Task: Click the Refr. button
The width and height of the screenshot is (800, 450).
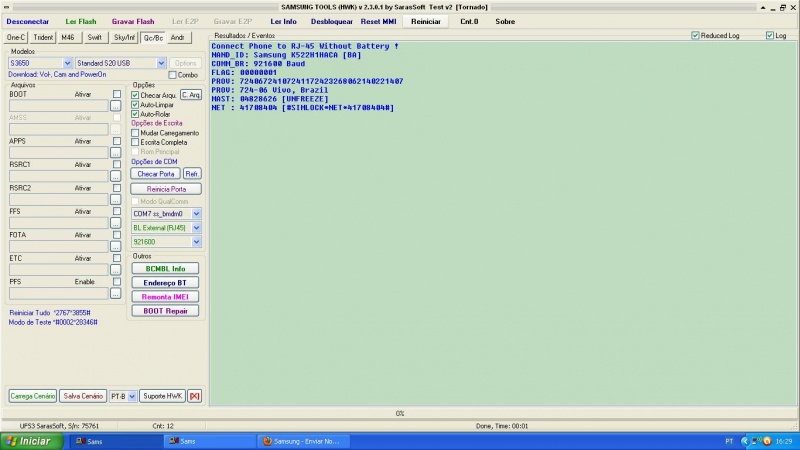Action: [192, 174]
